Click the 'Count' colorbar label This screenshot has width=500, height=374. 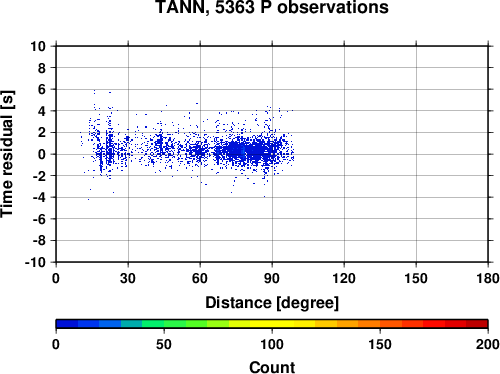272,367
